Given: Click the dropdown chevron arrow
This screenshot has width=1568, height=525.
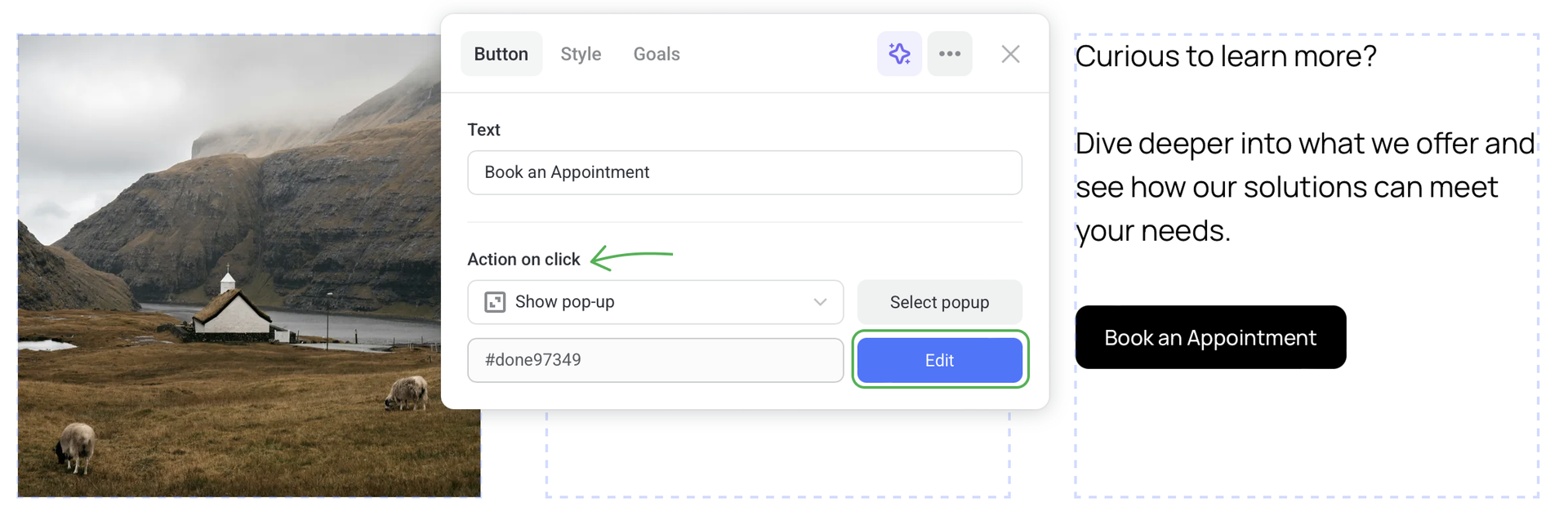Looking at the screenshot, I should click(820, 302).
